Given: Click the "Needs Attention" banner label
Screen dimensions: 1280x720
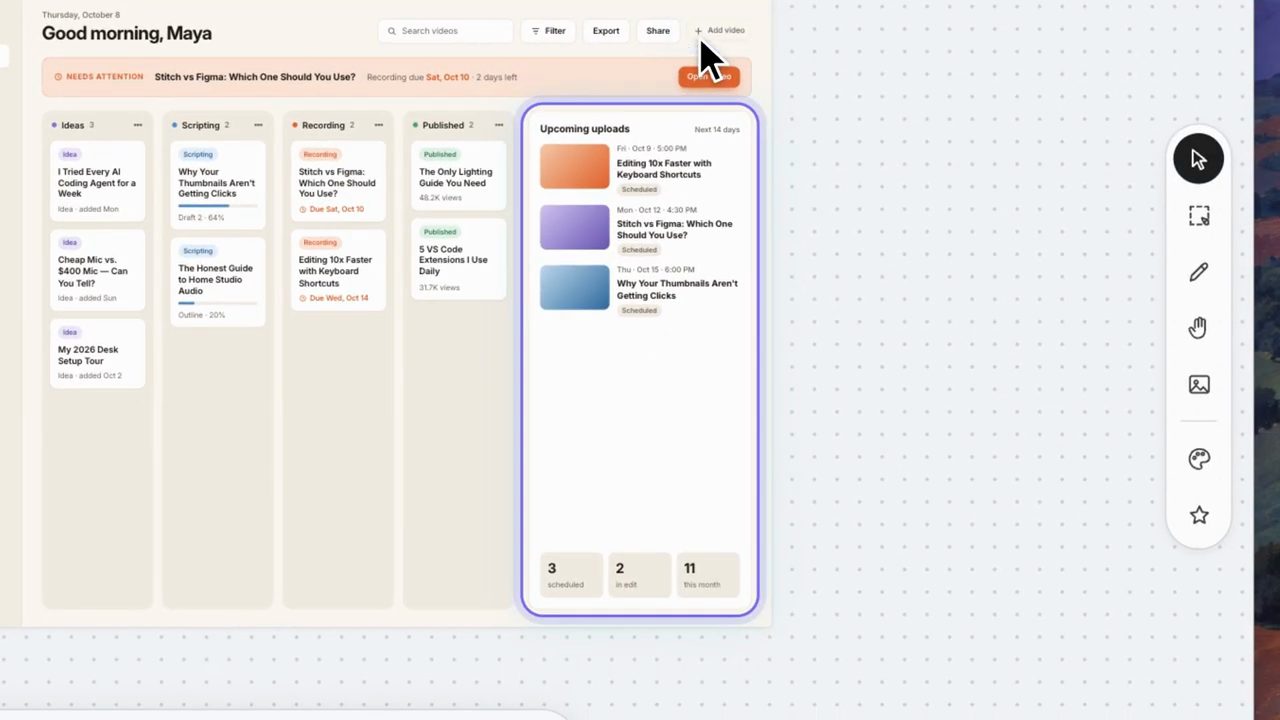Looking at the screenshot, I should pos(98,77).
